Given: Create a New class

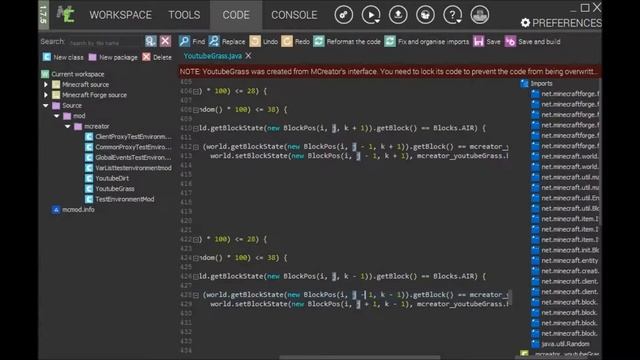Looking at the screenshot, I should click(63, 57).
